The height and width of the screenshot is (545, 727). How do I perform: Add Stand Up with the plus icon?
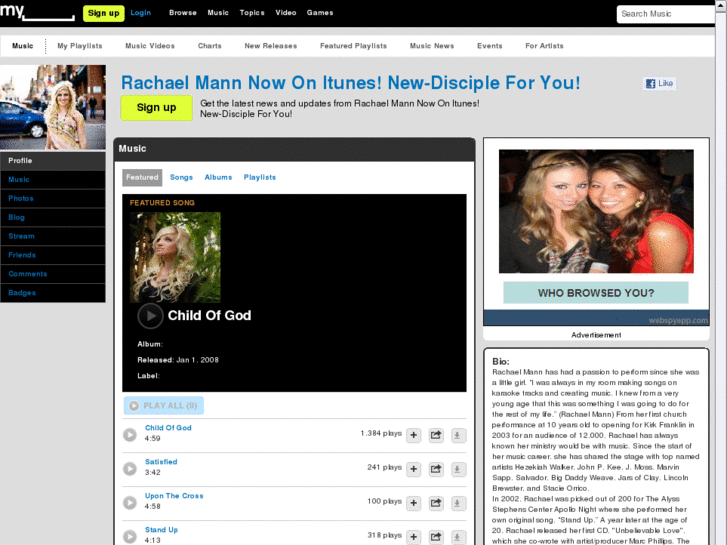coord(414,537)
